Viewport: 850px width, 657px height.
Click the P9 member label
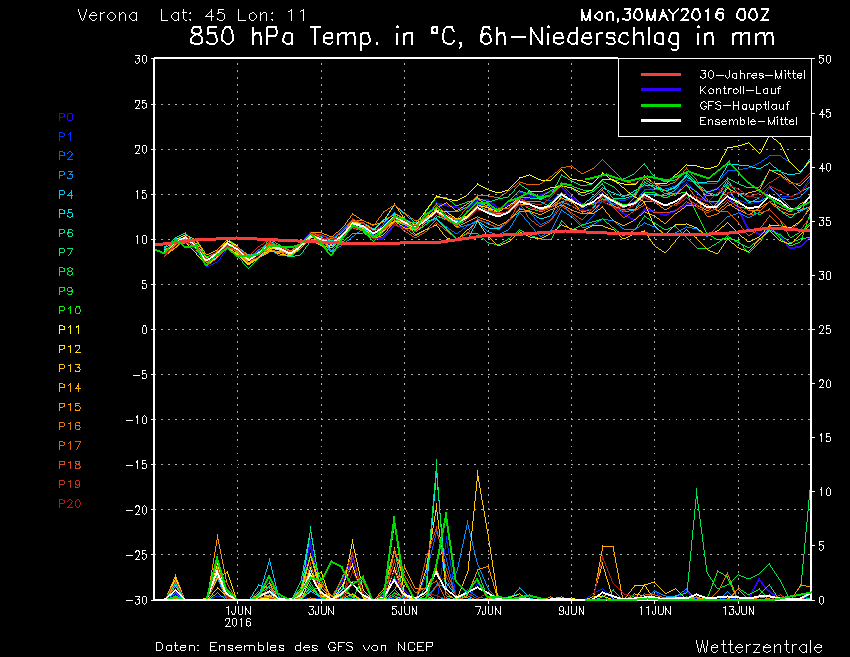[x=66, y=291]
